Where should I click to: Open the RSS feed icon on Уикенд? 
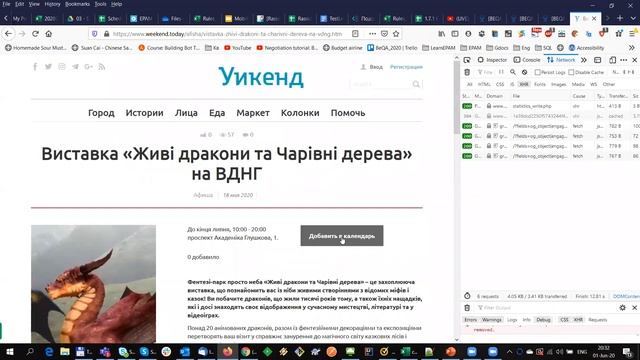[102, 67]
